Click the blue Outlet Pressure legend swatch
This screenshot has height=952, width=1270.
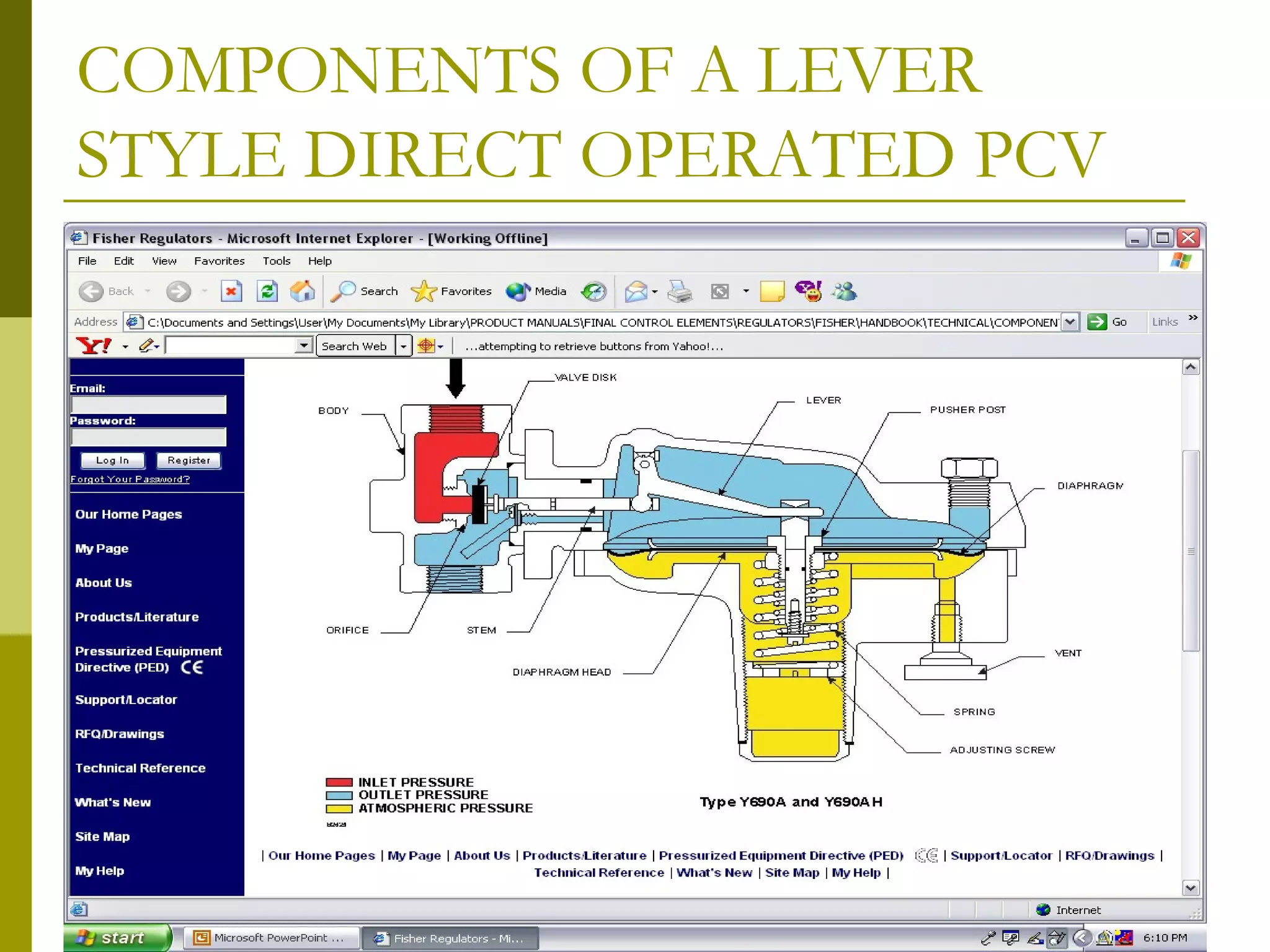339,795
